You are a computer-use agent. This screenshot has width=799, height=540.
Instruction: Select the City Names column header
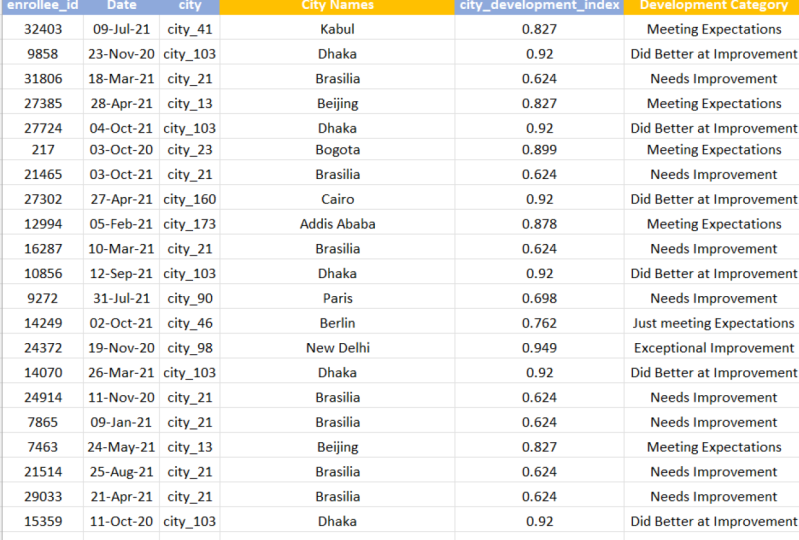[337, 6]
